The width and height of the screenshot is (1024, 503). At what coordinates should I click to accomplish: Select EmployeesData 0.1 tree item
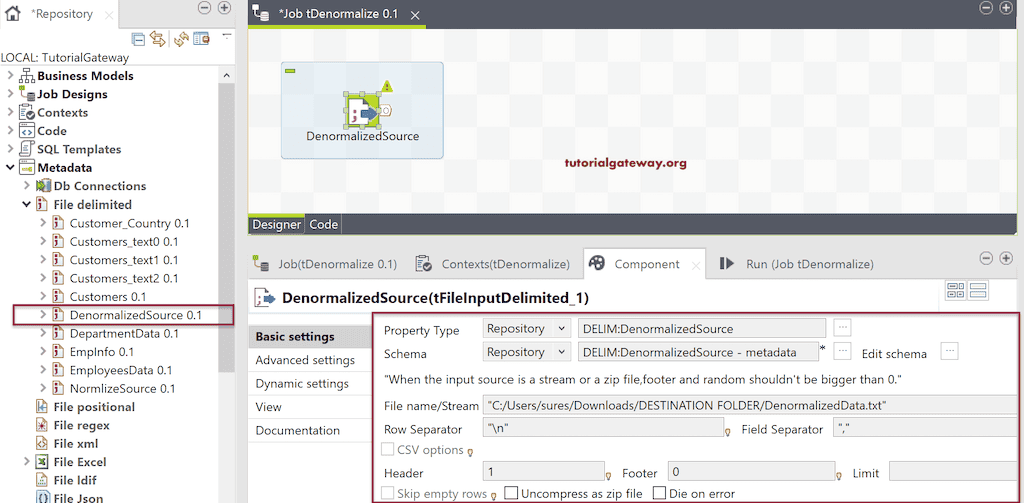coord(121,370)
